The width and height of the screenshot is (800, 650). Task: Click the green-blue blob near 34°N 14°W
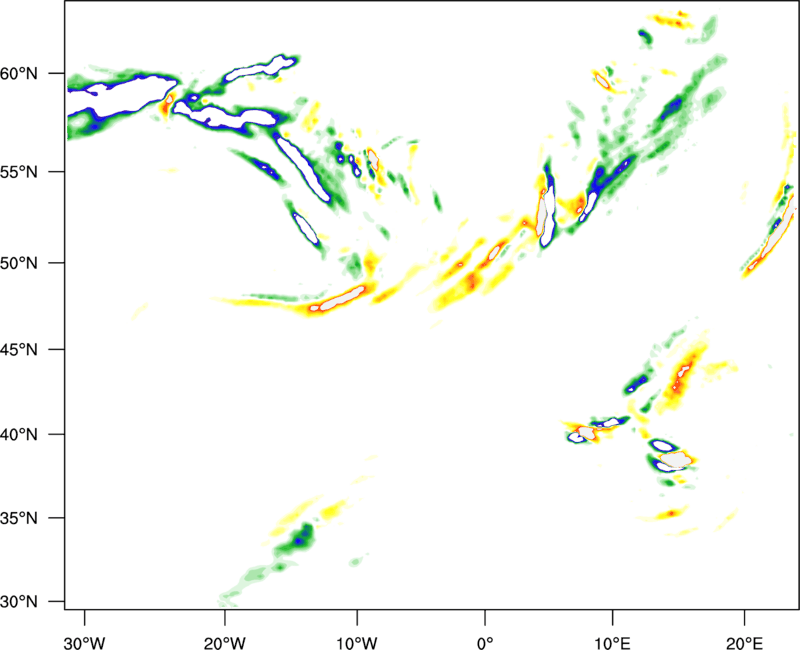297,540
